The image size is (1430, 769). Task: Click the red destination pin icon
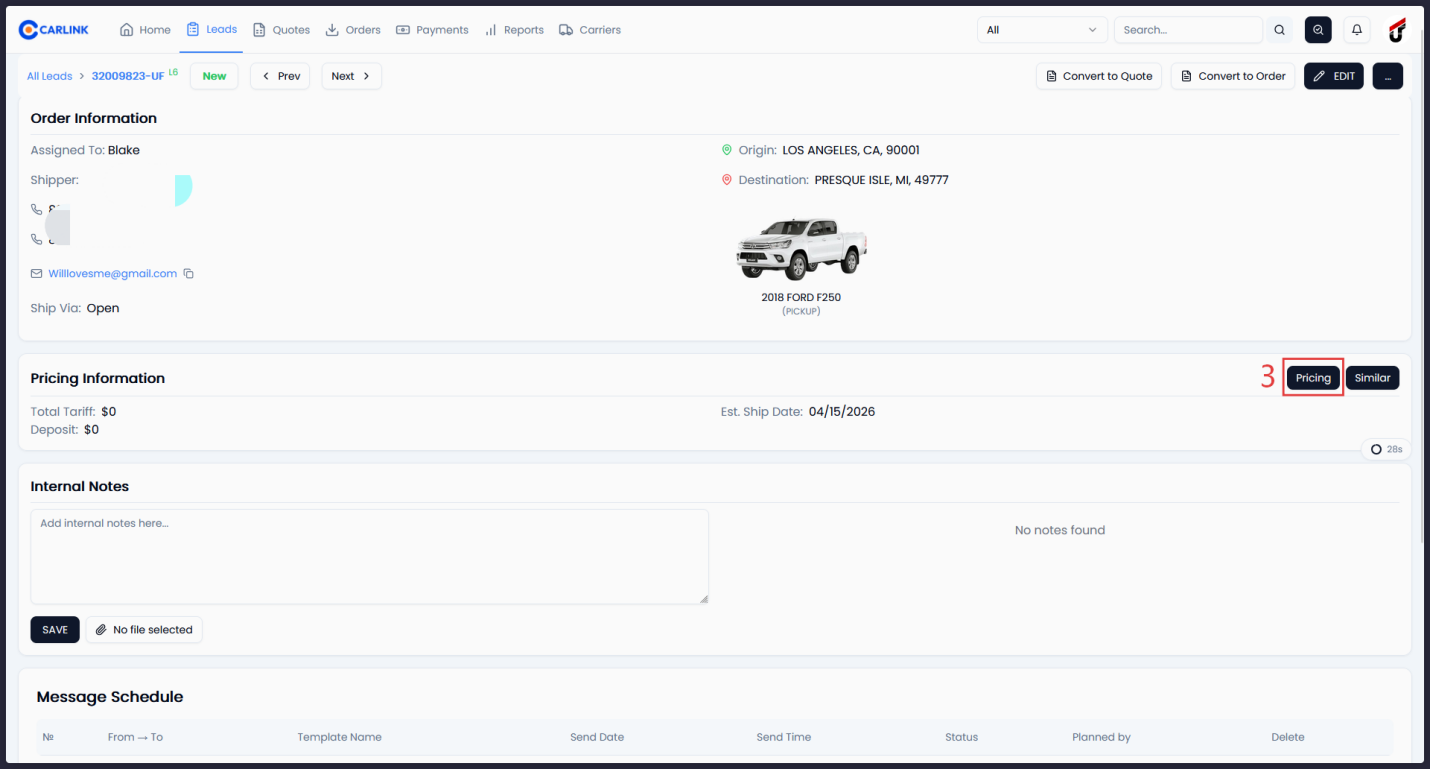tap(728, 179)
